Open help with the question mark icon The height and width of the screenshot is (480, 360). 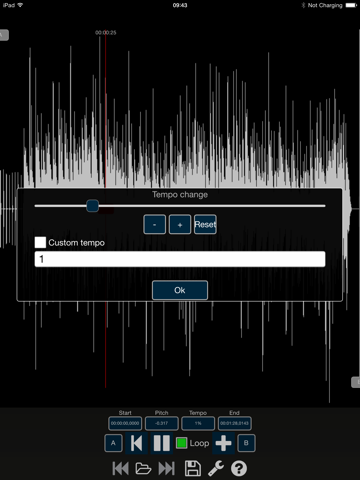239,468
